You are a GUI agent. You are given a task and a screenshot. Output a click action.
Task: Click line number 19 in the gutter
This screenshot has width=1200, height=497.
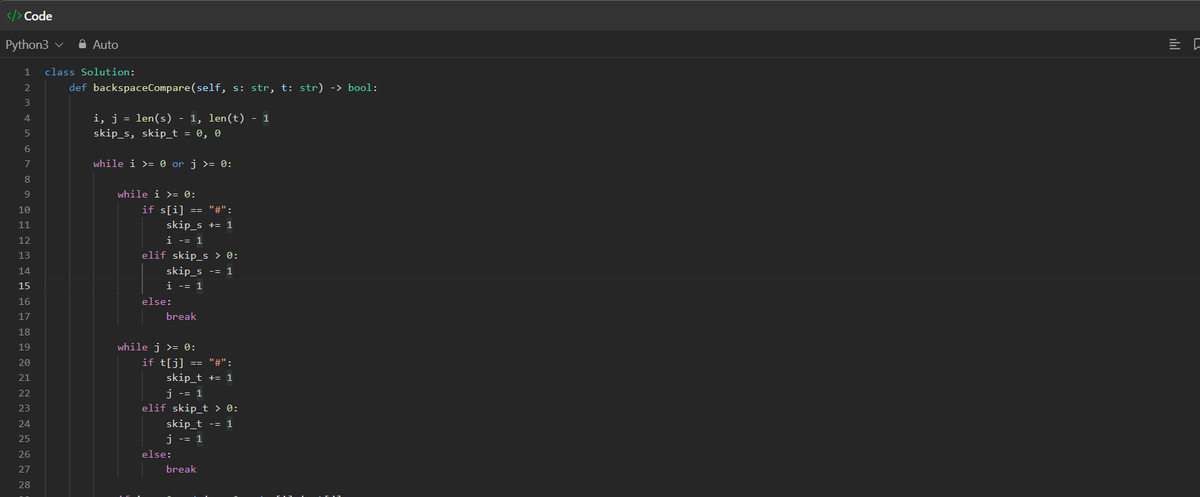pos(22,347)
